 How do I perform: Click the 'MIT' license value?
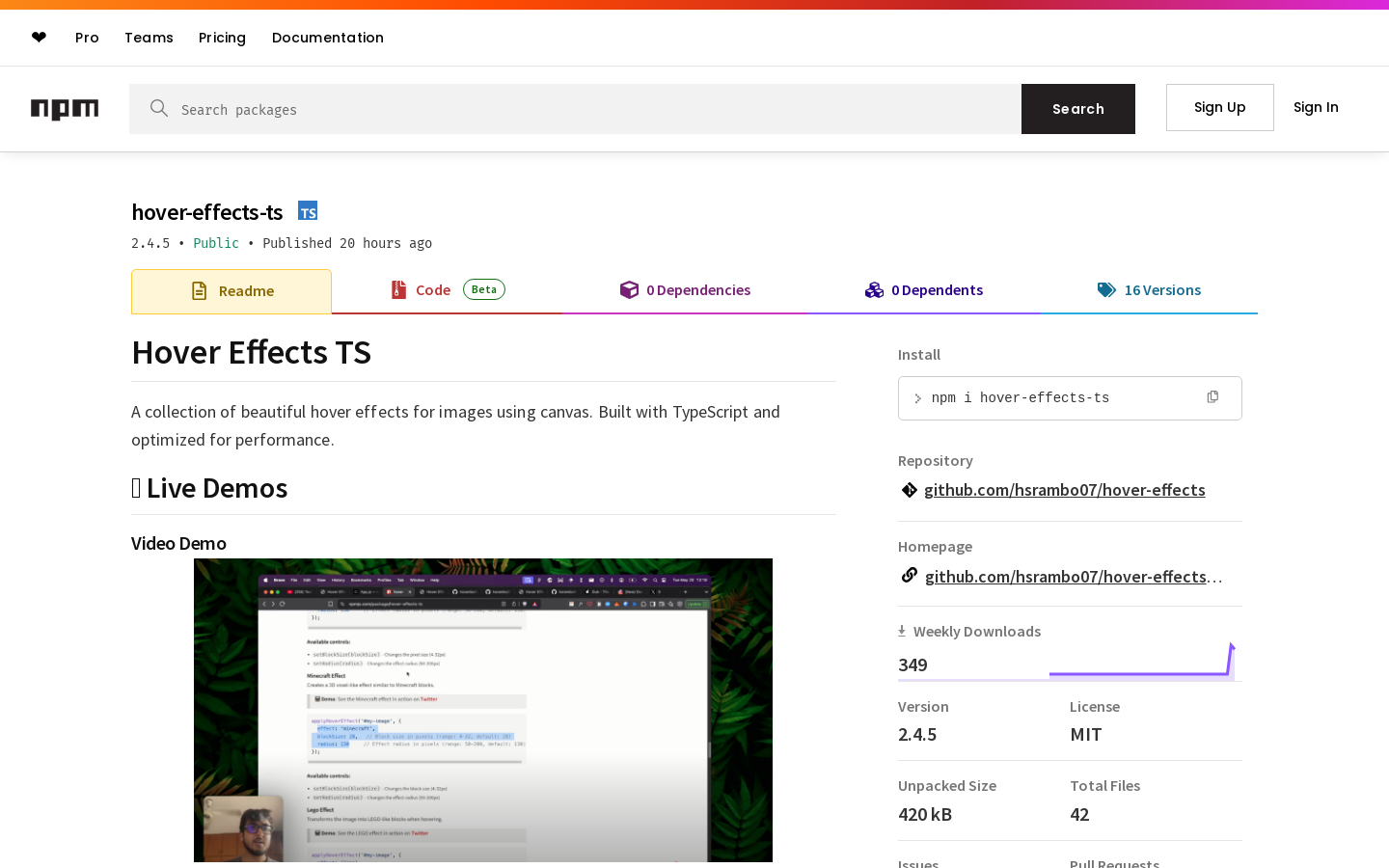click(x=1085, y=734)
